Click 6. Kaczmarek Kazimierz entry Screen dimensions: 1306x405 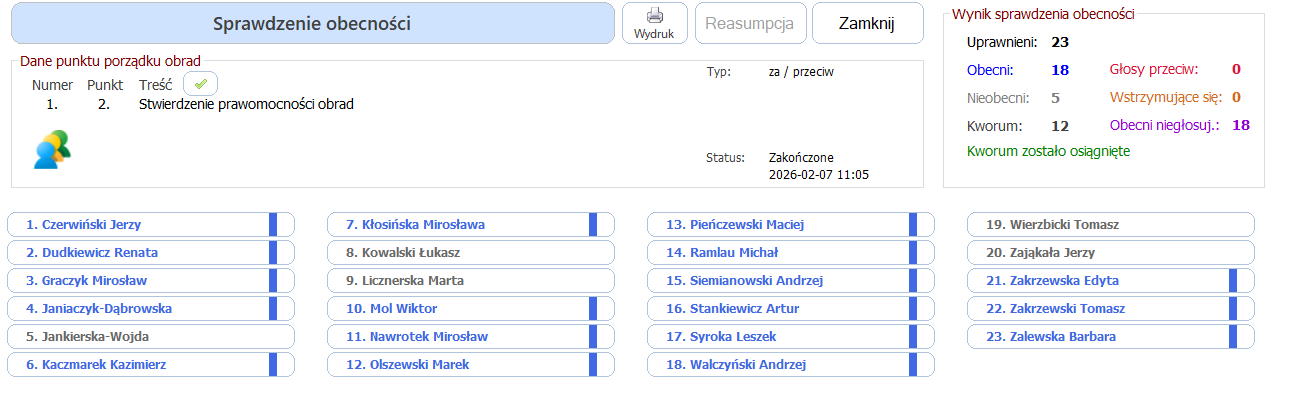(x=140, y=365)
